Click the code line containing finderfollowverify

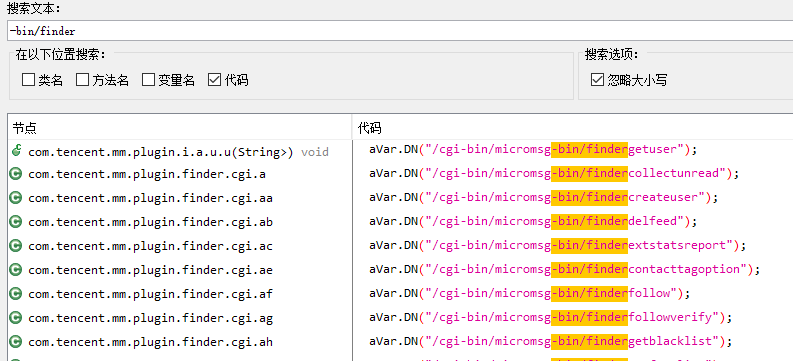[x=551, y=317]
